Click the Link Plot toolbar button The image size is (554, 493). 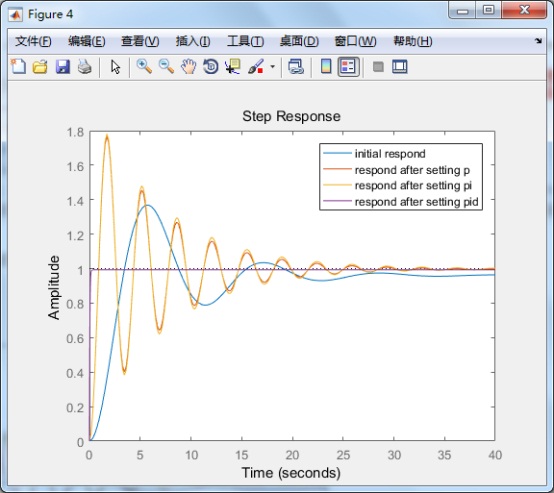tap(296, 66)
